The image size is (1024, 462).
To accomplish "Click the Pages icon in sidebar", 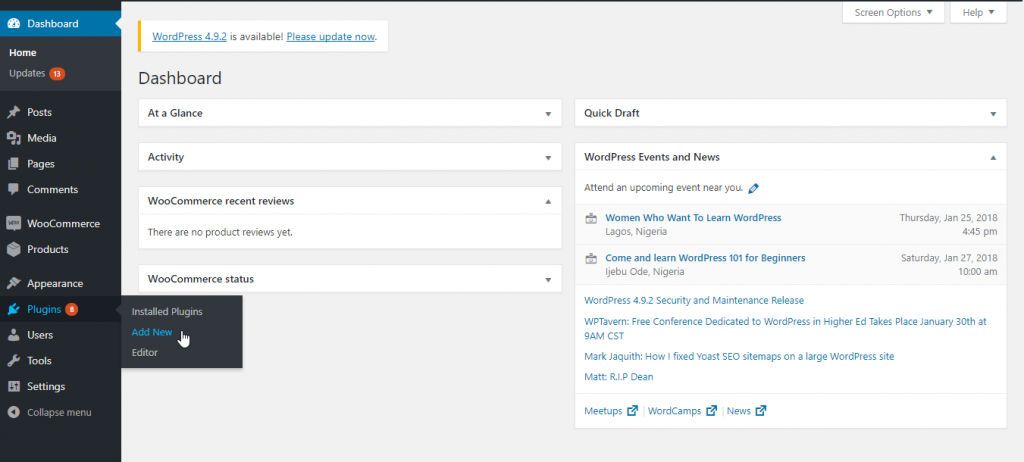I will coord(14,164).
